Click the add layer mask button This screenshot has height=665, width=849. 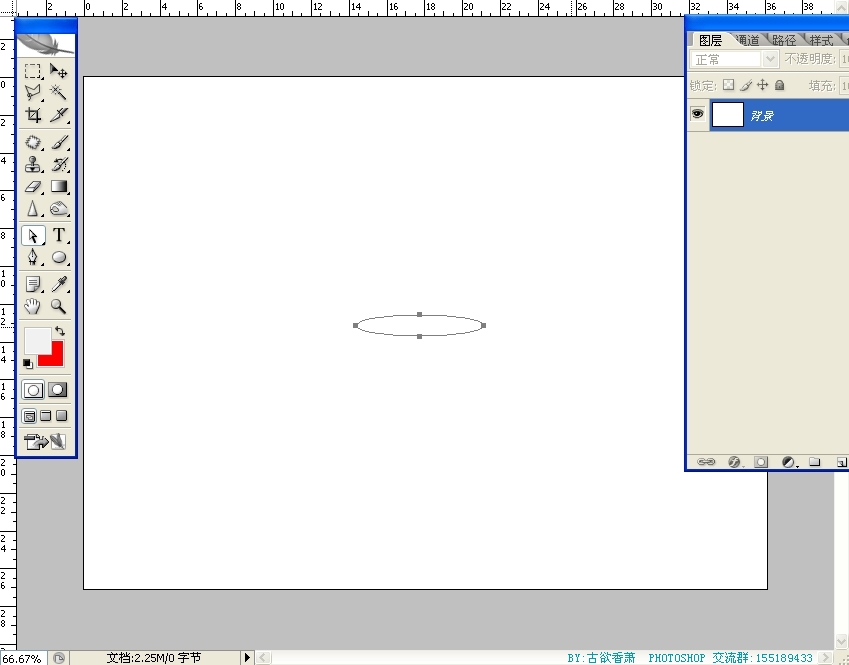click(x=761, y=462)
